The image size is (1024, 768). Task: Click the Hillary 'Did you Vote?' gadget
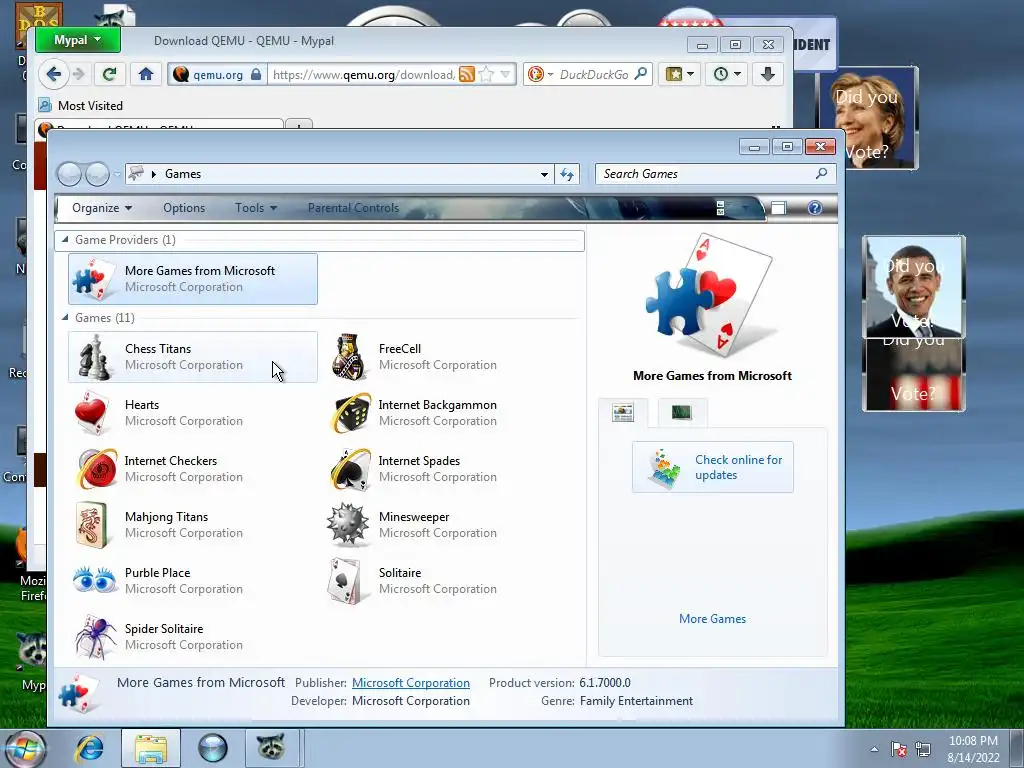coord(867,118)
